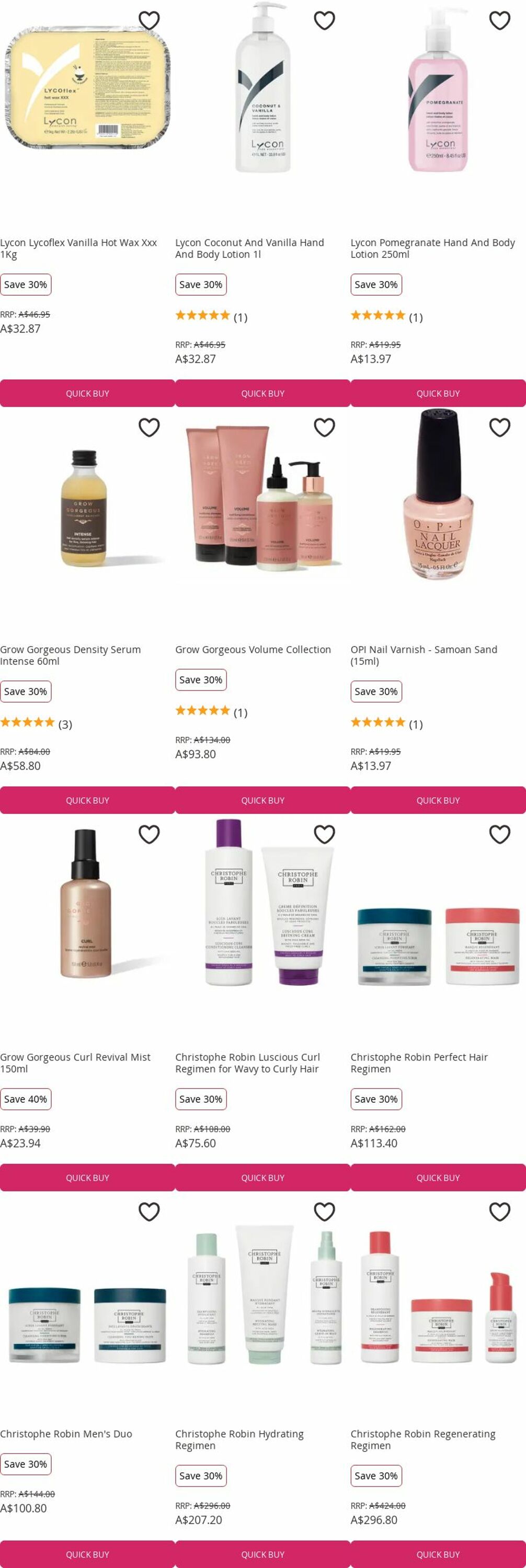This screenshot has height=1568, width=526.
Task: Add Christophe Robin Men's Duo to wishlist
Action: pos(149,1212)
